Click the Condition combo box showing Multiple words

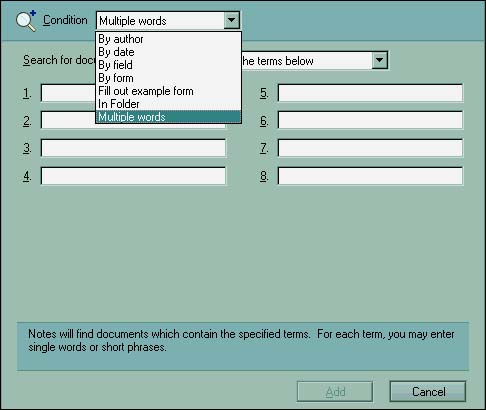coord(168,21)
